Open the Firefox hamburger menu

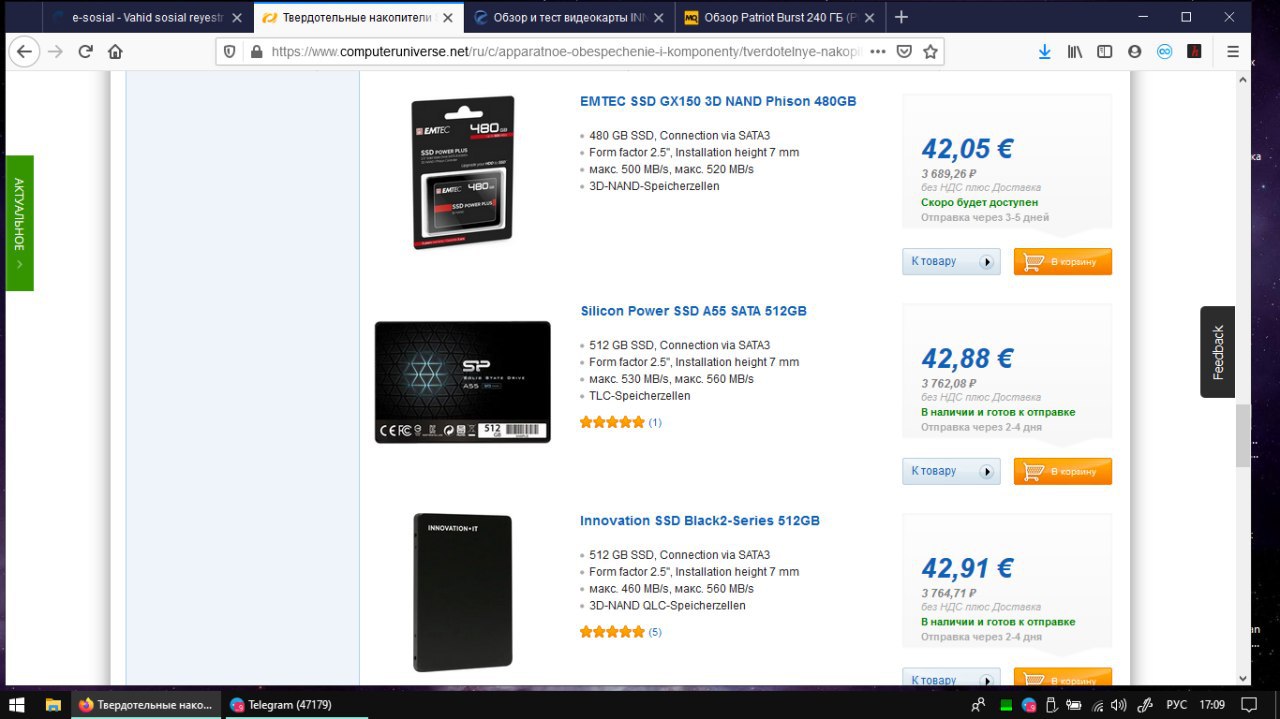pyautogui.click(x=1233, y=52)
